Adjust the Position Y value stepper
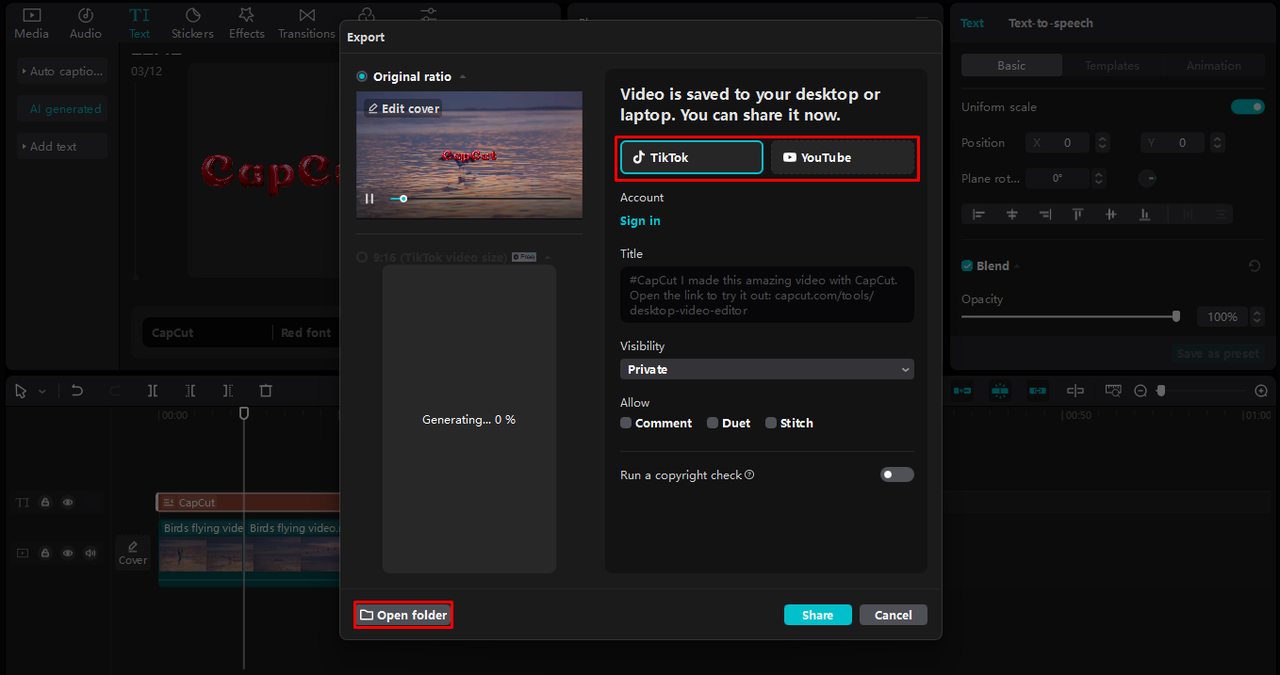 (1216, 143)
